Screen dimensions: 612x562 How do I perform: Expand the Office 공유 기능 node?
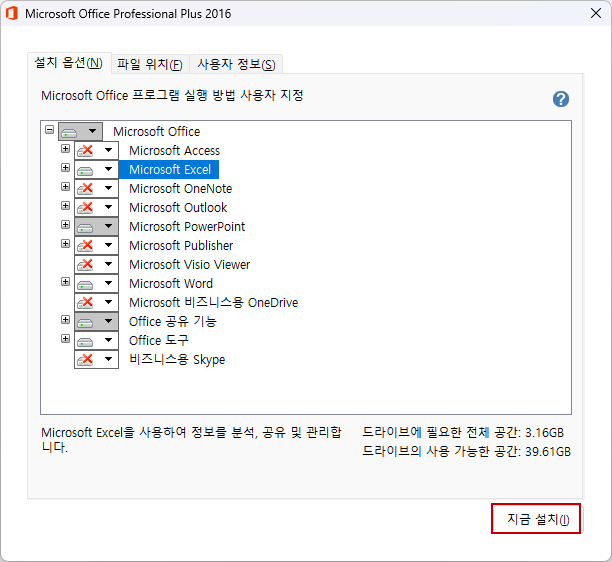66,319
